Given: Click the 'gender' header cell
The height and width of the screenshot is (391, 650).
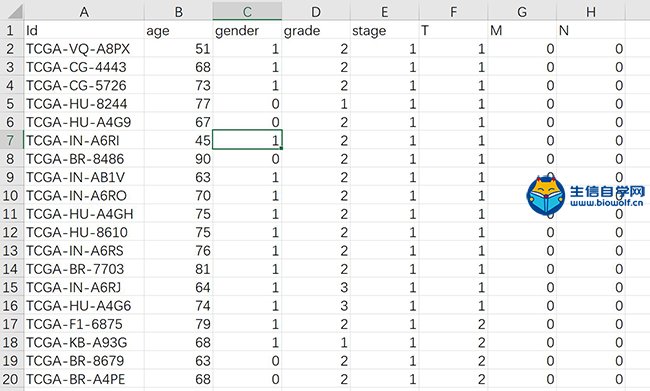Looking at the screenshot, I should (247, 30).
